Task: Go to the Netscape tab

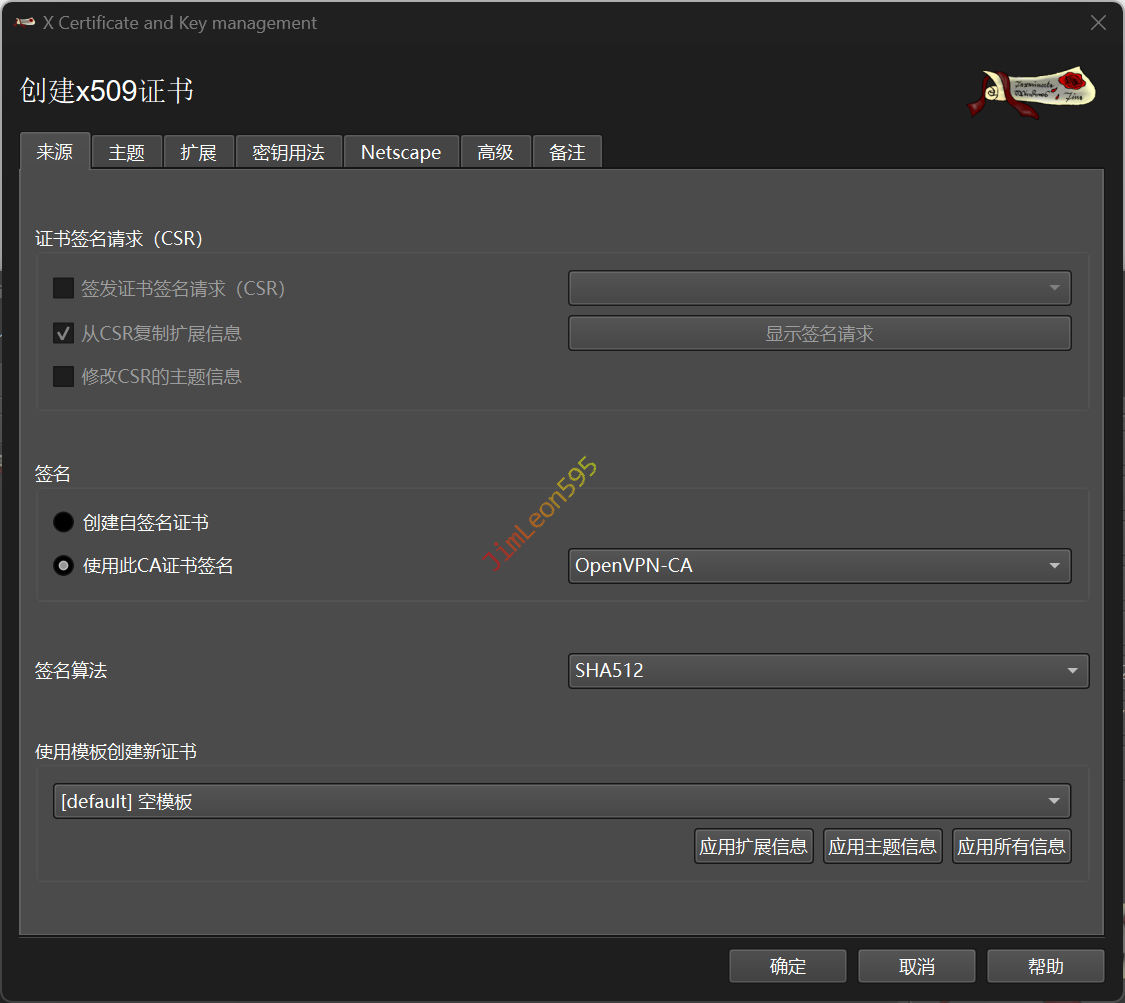Action: point(400,153)
